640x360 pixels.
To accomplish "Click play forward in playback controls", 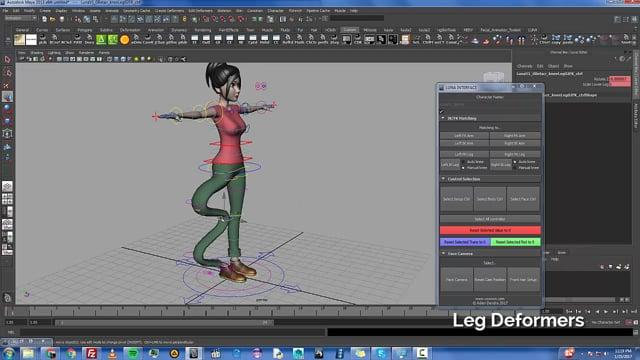I will coord(606,311).
